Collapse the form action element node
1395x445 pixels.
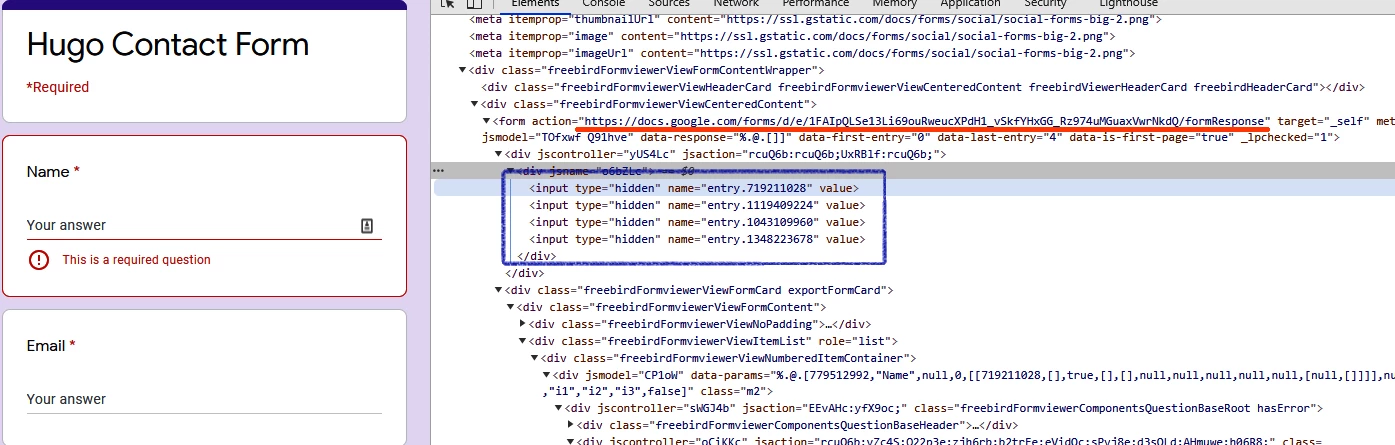[486, 121]
